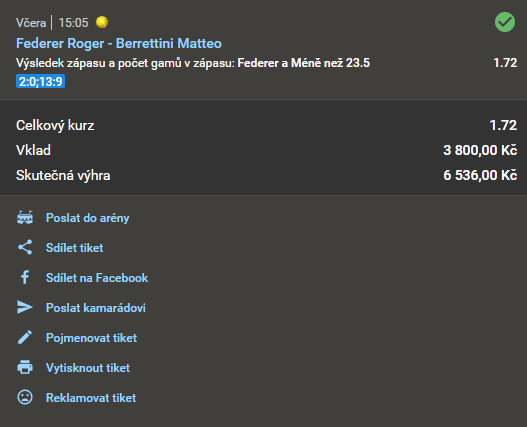Open Reklamovat tiket link
The image size is (527, 427).
pos(91,398)
